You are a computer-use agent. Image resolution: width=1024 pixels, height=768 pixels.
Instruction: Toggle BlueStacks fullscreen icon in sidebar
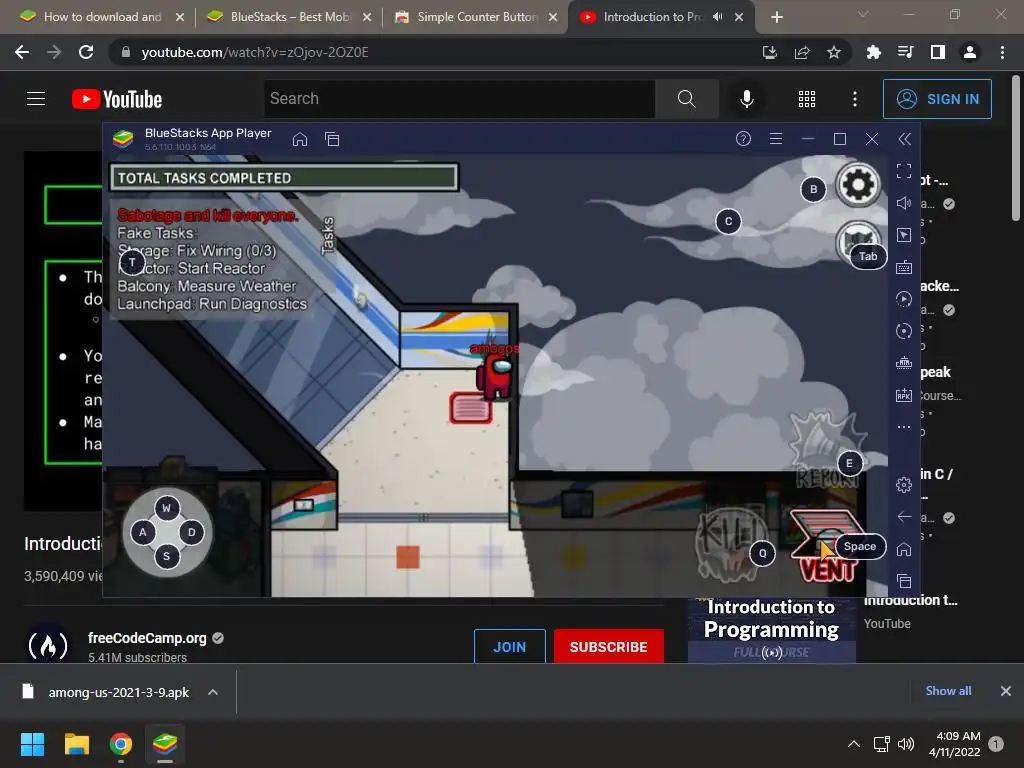click(904, 171)
